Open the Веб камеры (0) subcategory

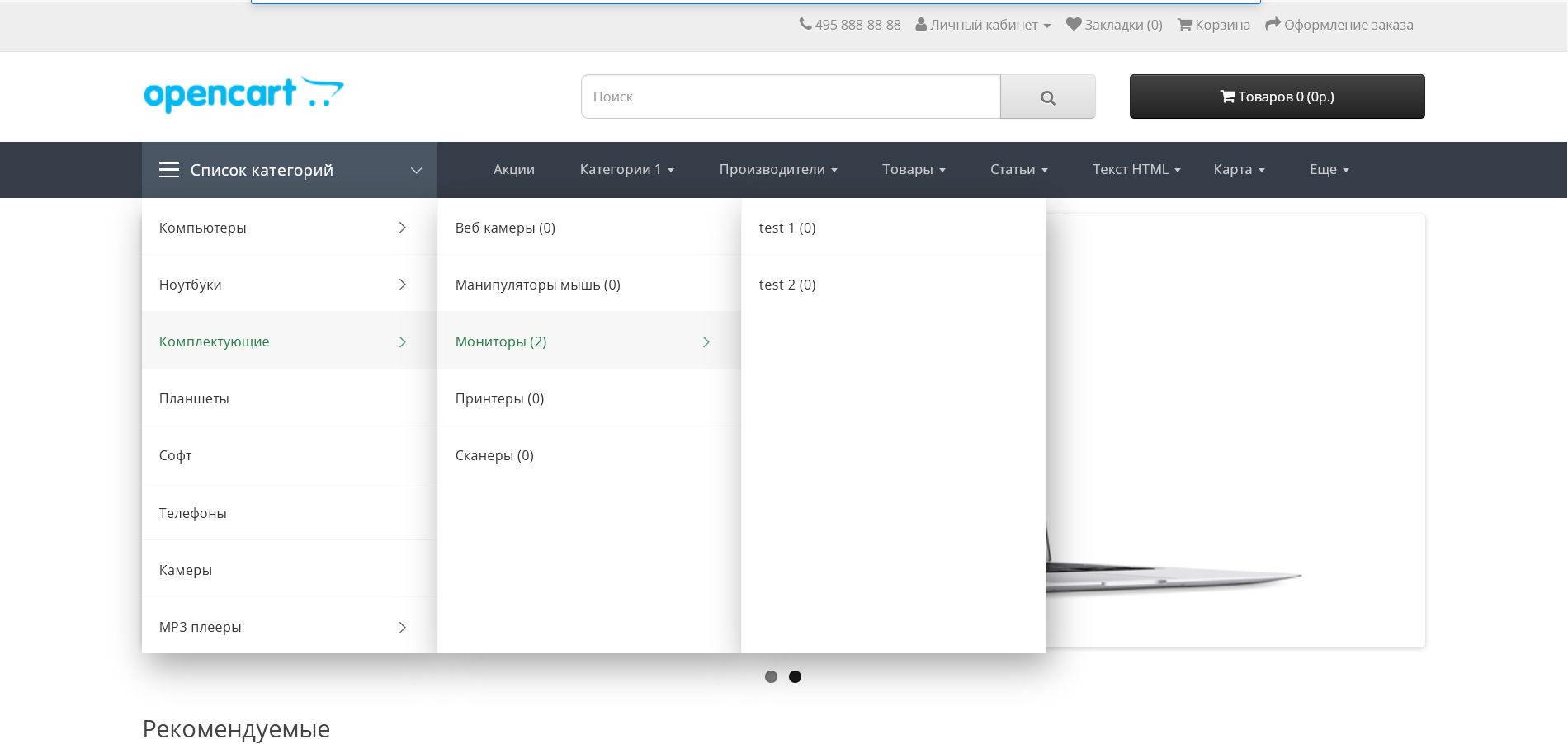[589, 228]
